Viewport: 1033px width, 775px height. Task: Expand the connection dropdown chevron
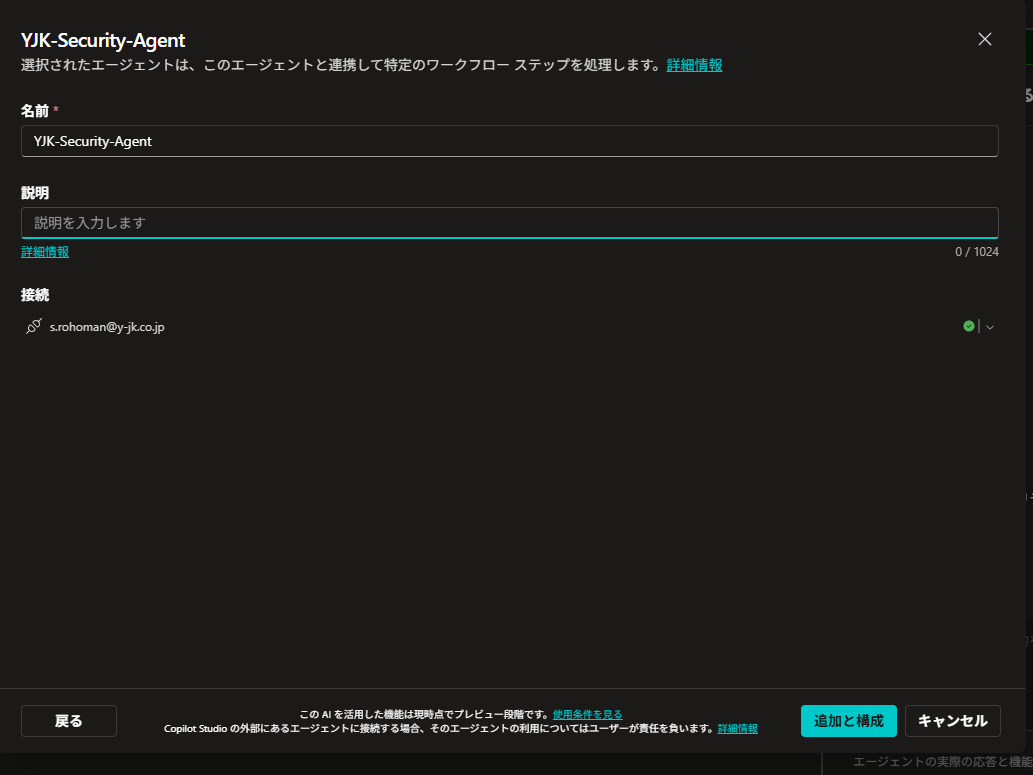coord(990,327)
